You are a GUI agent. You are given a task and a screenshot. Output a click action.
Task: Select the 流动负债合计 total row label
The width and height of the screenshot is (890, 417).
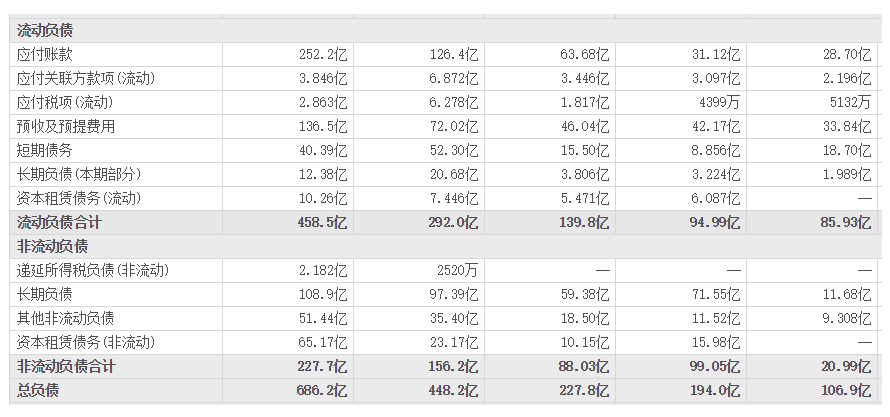59,222
